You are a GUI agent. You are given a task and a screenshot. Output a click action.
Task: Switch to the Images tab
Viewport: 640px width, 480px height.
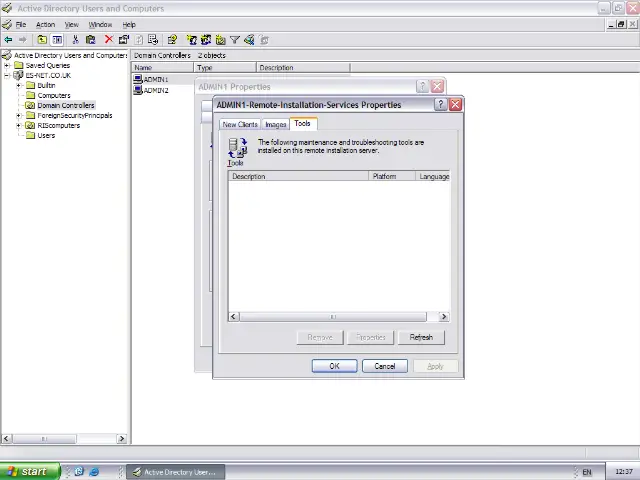click(275, 125)
